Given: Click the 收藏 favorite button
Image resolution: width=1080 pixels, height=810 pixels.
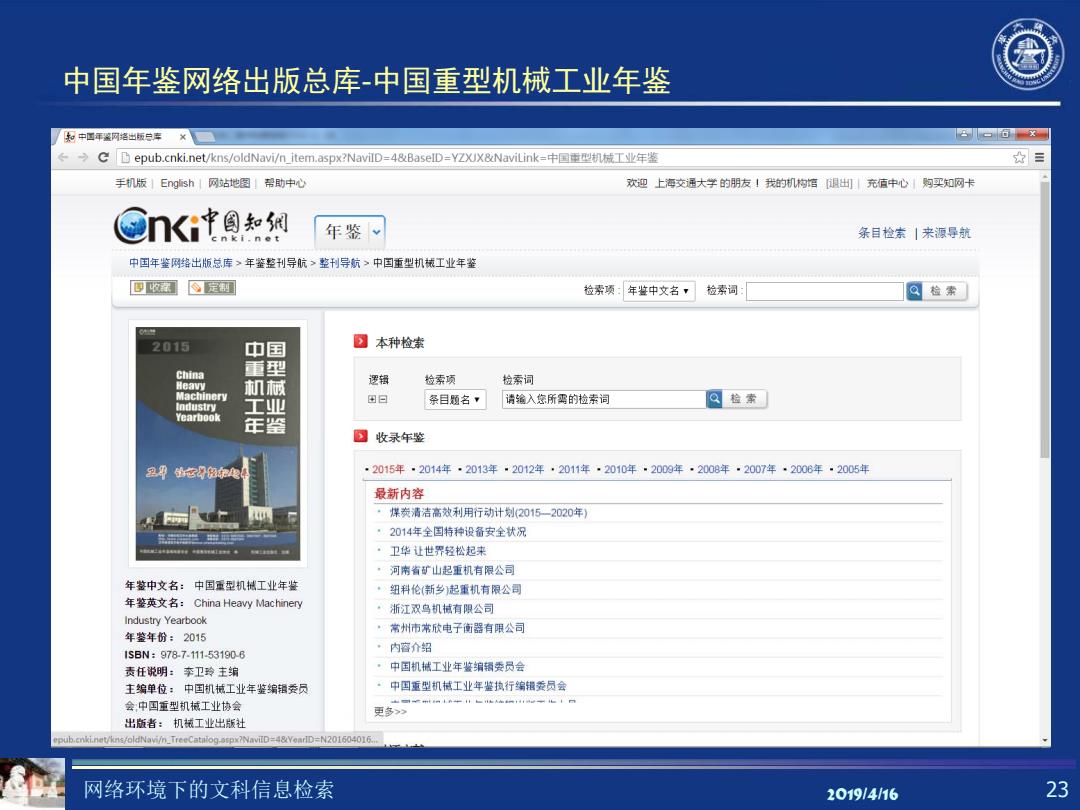Looking at the screenshot, I should (154, 287).
